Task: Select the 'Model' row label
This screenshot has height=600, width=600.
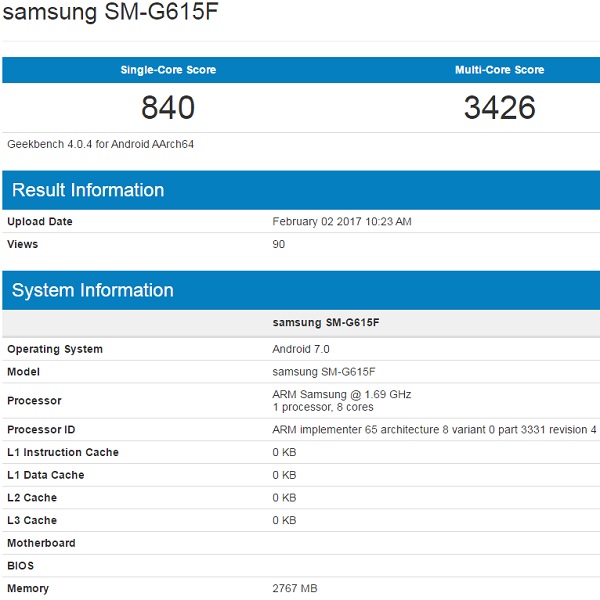Action: tap(23, 372)
